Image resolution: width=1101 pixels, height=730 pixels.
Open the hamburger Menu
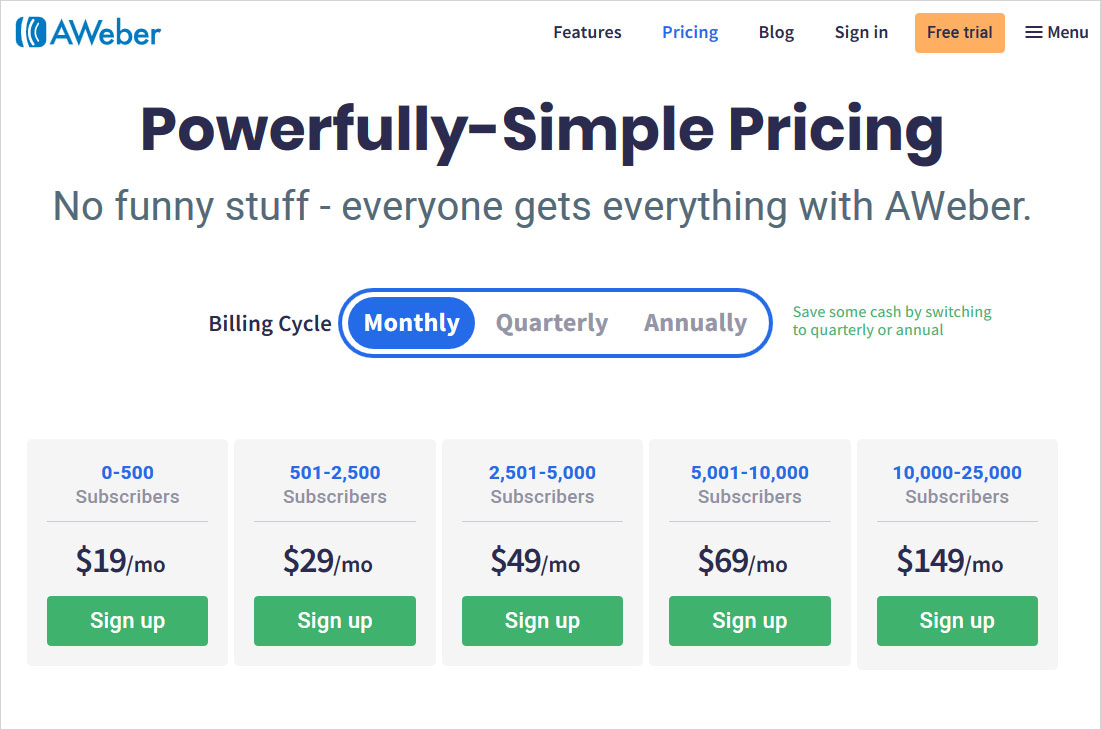(1056, 32)
